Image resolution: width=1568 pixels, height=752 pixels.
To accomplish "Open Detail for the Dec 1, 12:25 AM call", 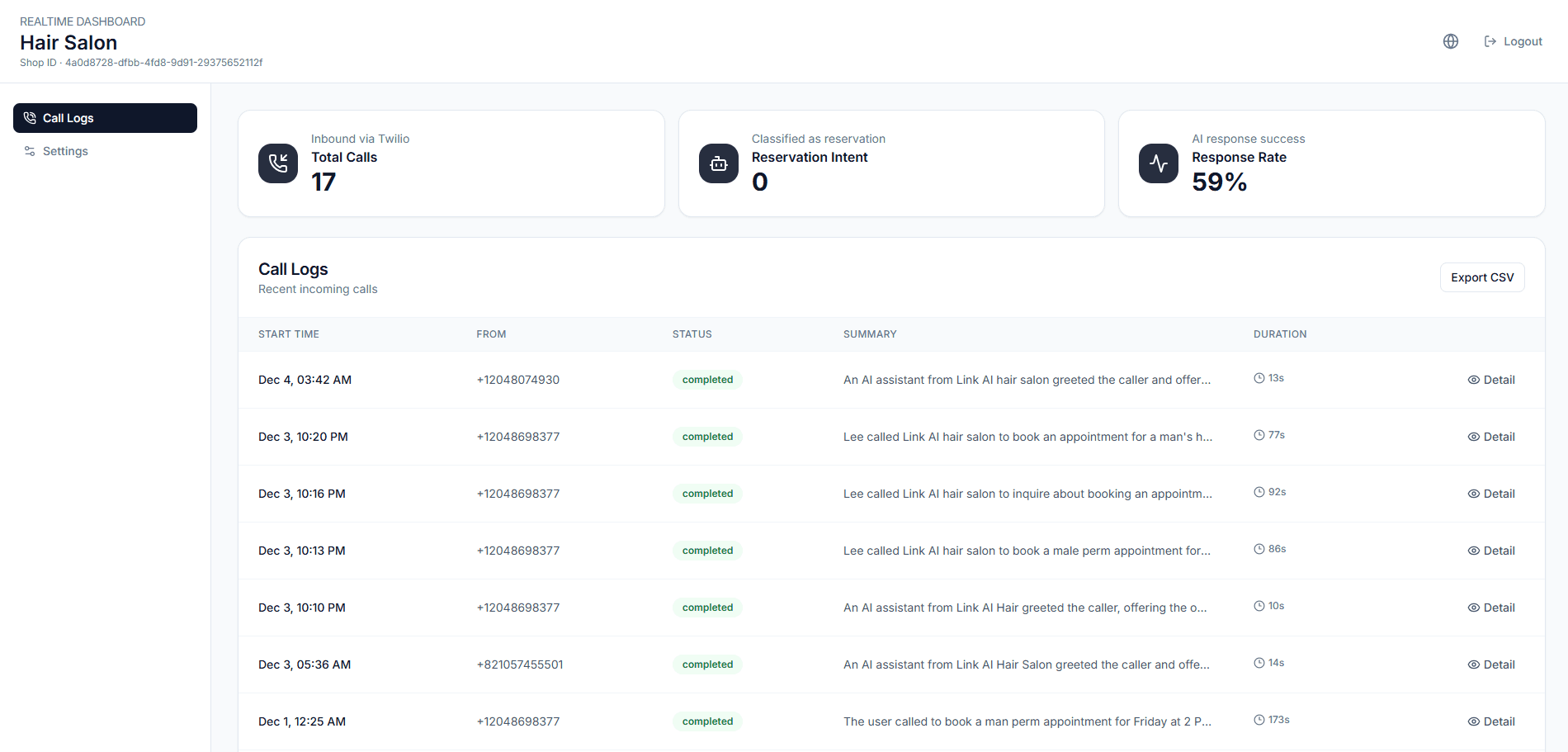I will coord(1491,721).
